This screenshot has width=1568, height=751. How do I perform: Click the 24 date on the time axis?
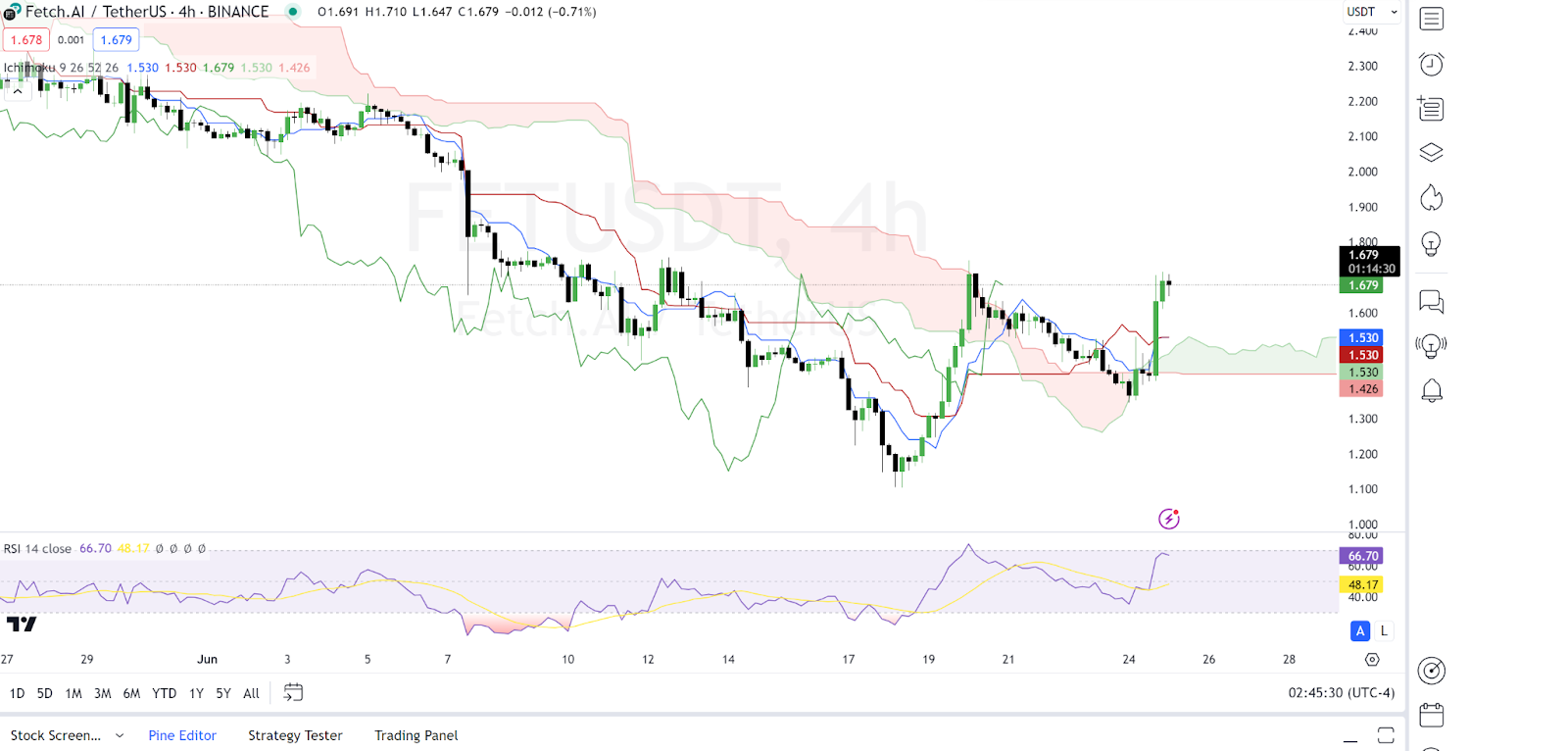[1128, 660]
